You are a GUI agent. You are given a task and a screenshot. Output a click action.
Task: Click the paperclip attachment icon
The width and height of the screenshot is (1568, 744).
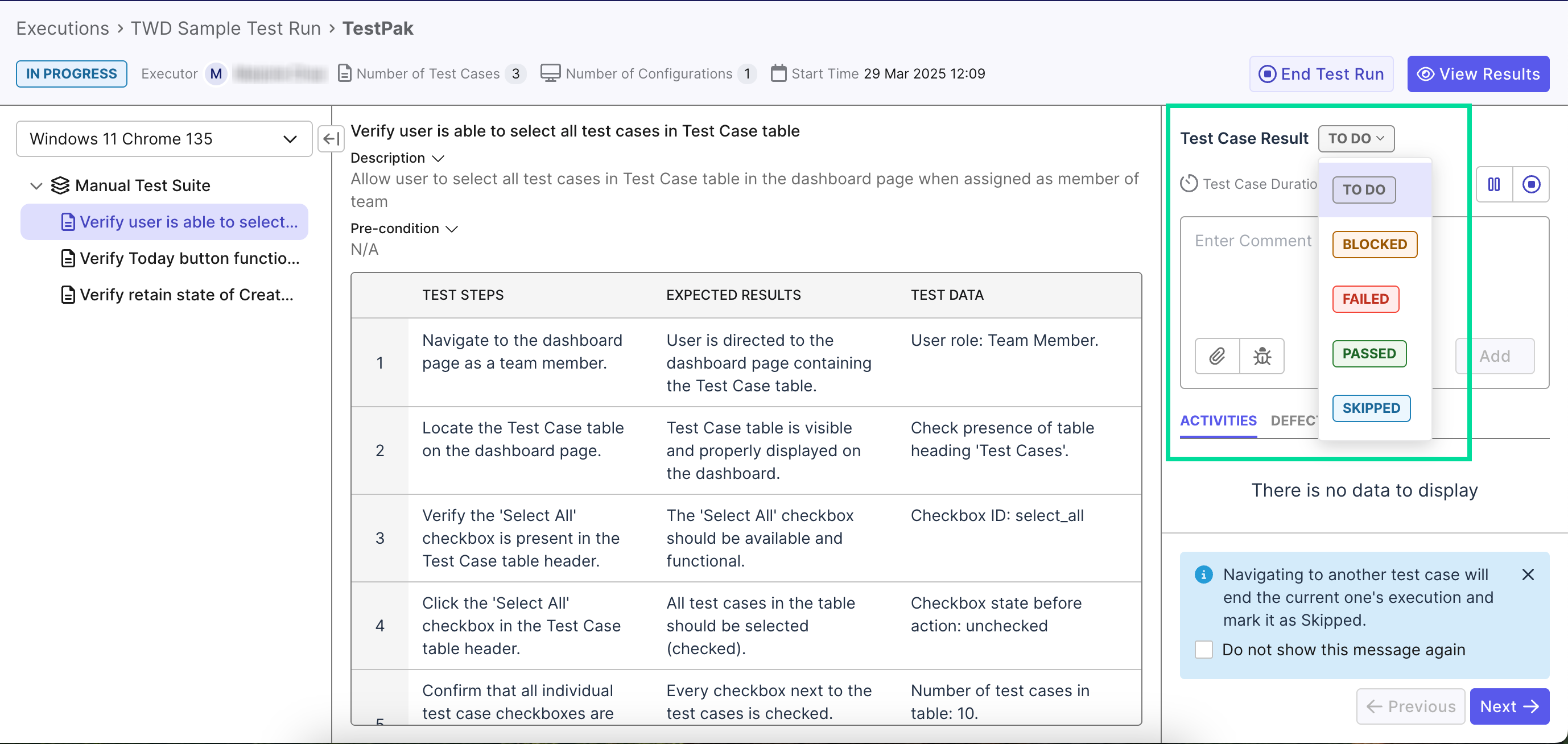(1217, 356)
